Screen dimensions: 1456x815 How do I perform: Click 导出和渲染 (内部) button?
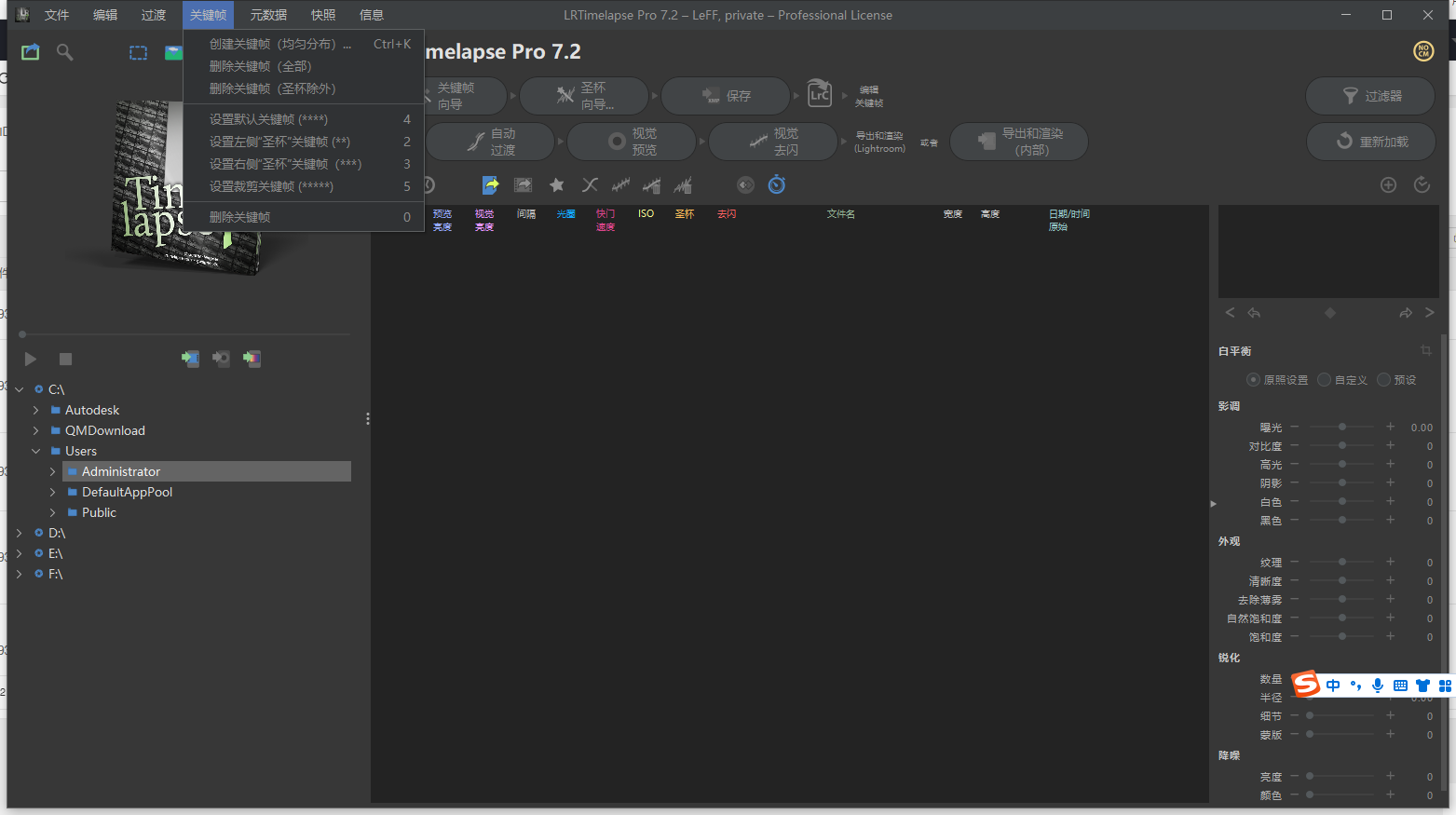(x=1019, y=142)
